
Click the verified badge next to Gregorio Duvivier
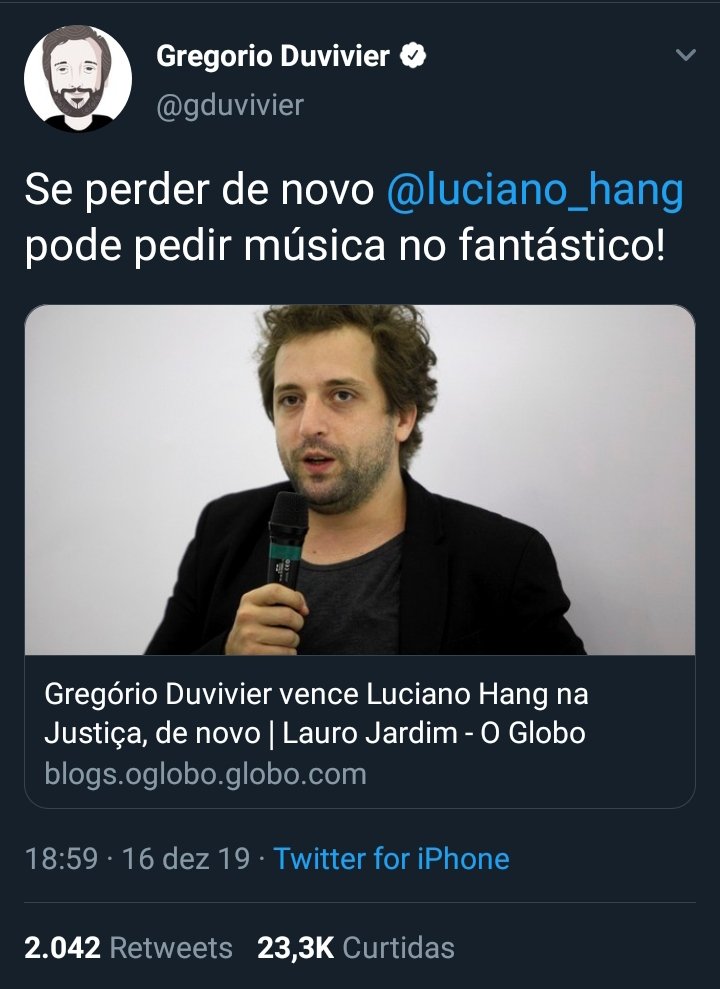413,56
